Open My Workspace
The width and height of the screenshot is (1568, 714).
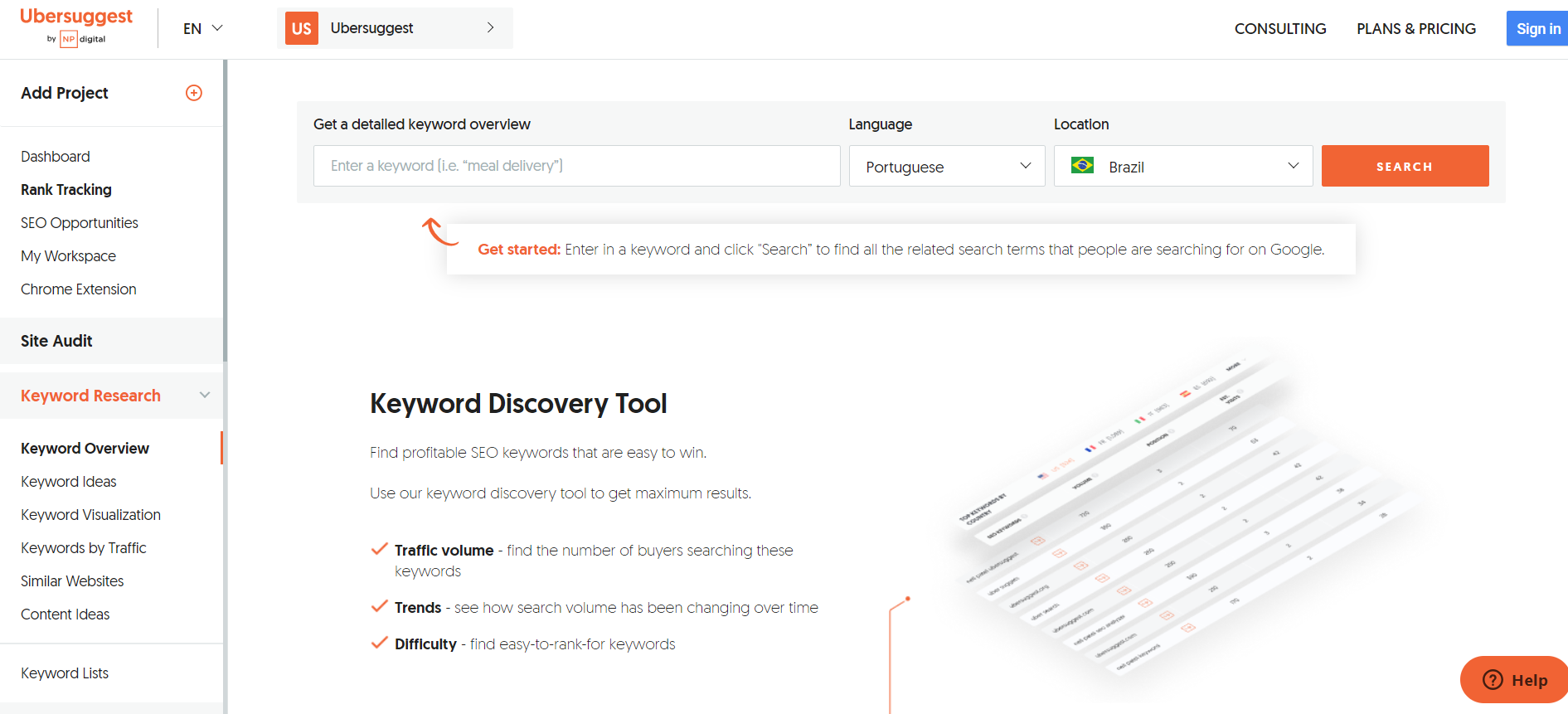coord(69,256)
